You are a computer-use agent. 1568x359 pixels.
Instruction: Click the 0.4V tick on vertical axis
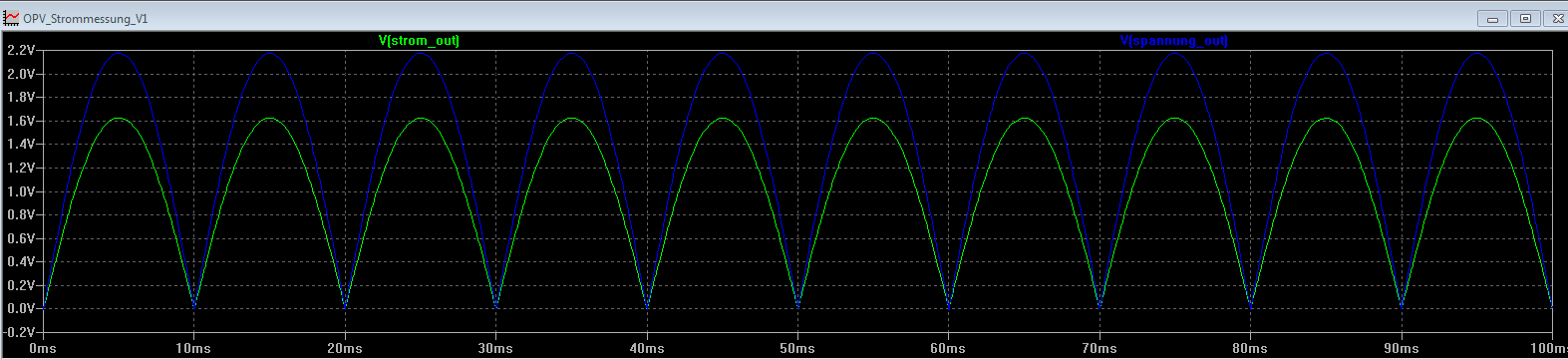click(21, 262)
